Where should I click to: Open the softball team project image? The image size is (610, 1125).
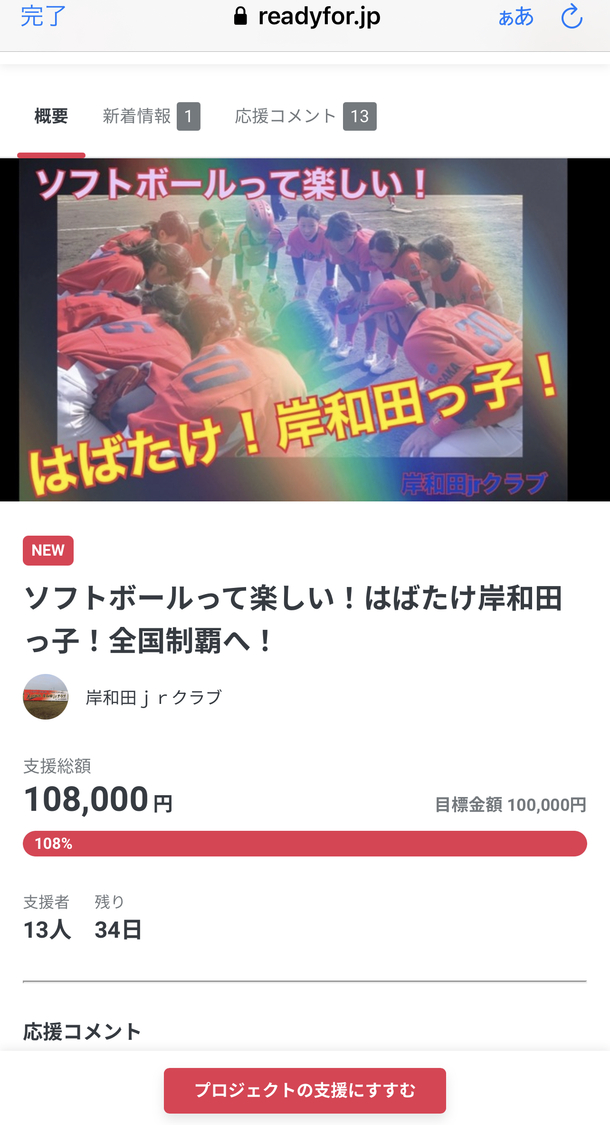(x=305, y=329)
